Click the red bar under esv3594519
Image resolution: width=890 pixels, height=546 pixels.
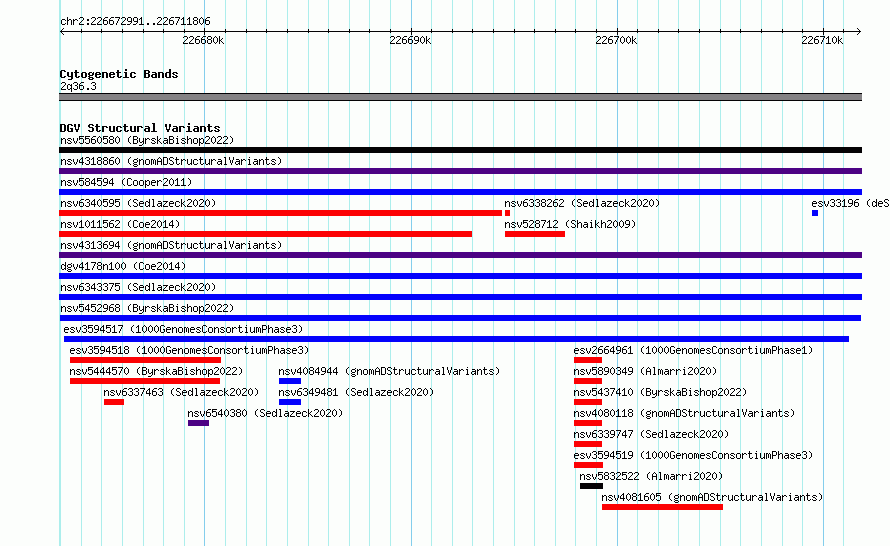point(588,465)
